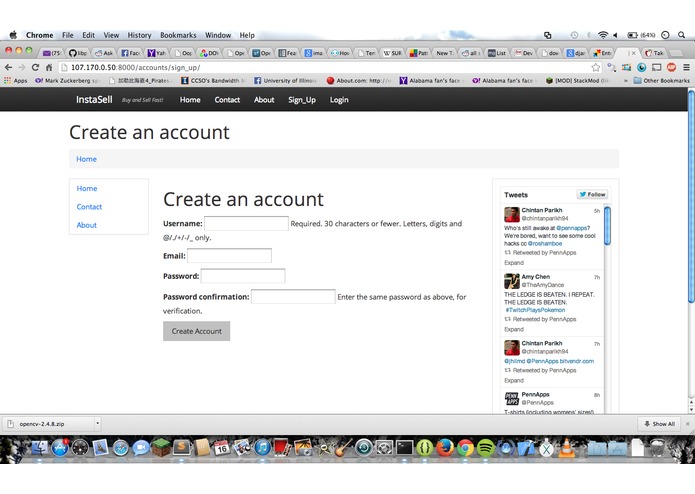Open Trash in the Dock

pos(657,447)
